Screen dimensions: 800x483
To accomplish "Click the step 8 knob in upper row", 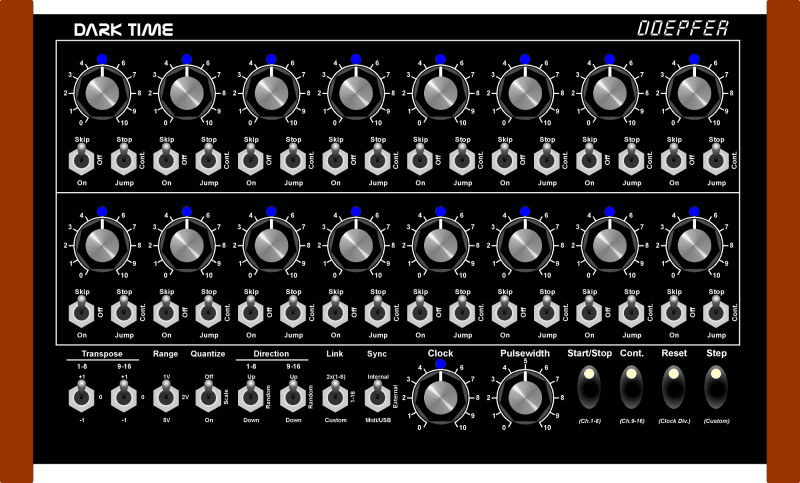I will (x=694, y=93).
